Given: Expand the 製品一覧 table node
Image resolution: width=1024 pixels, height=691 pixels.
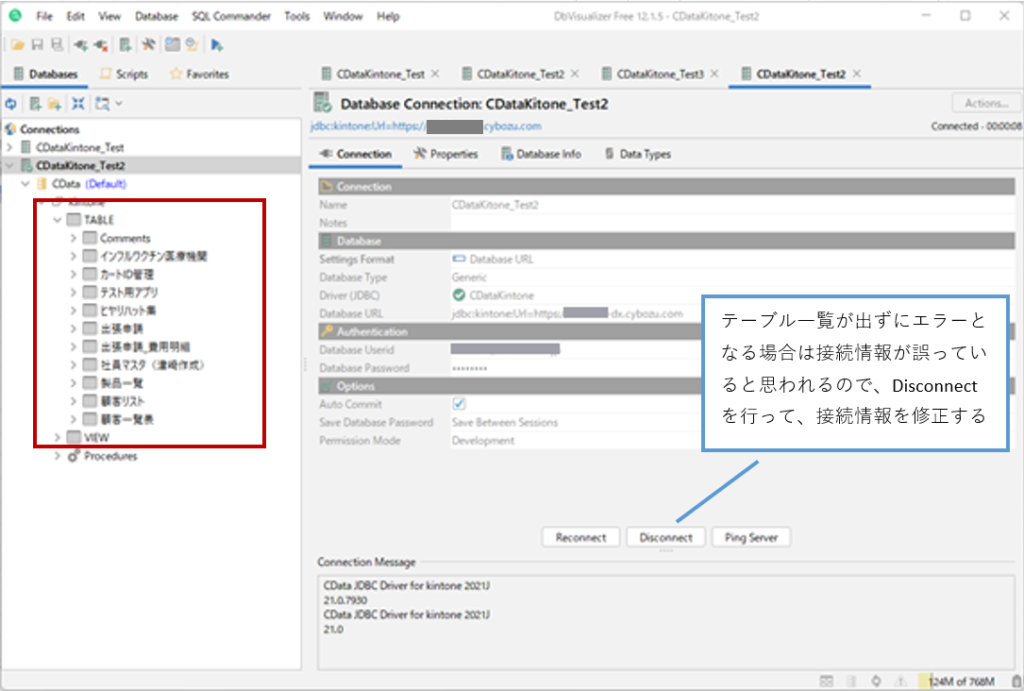Looking at the screenshot, I should 73,383.
